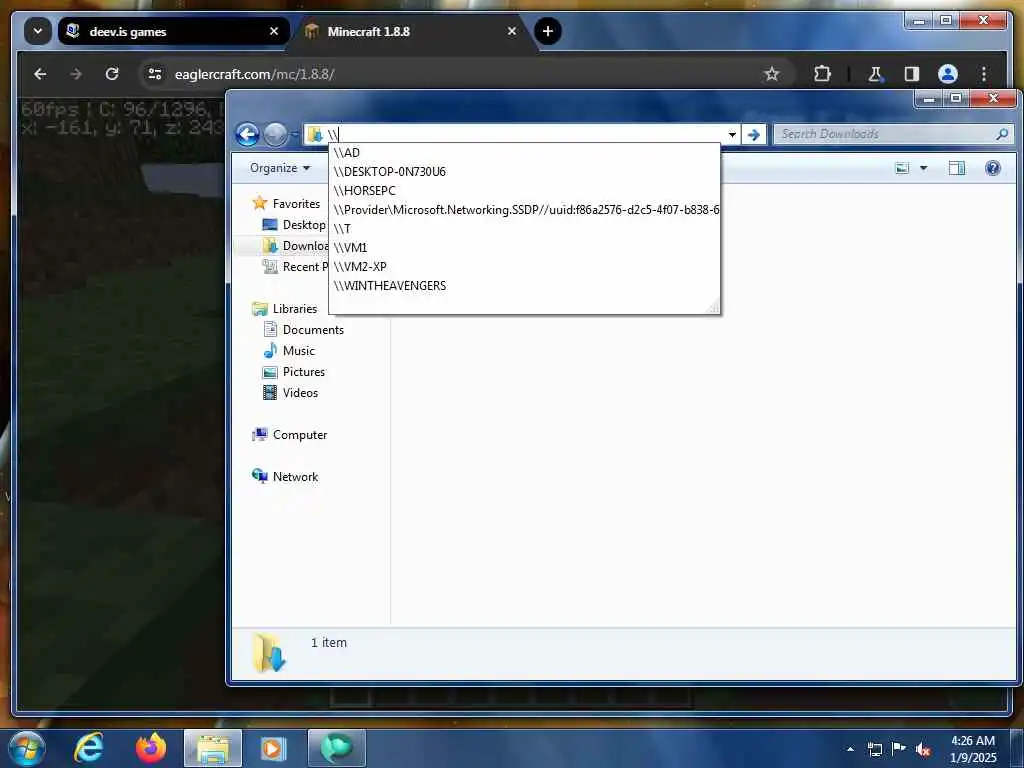Open the Windows Start button
This screenshot has width=1024, height=768.
[x=26, y=748]
